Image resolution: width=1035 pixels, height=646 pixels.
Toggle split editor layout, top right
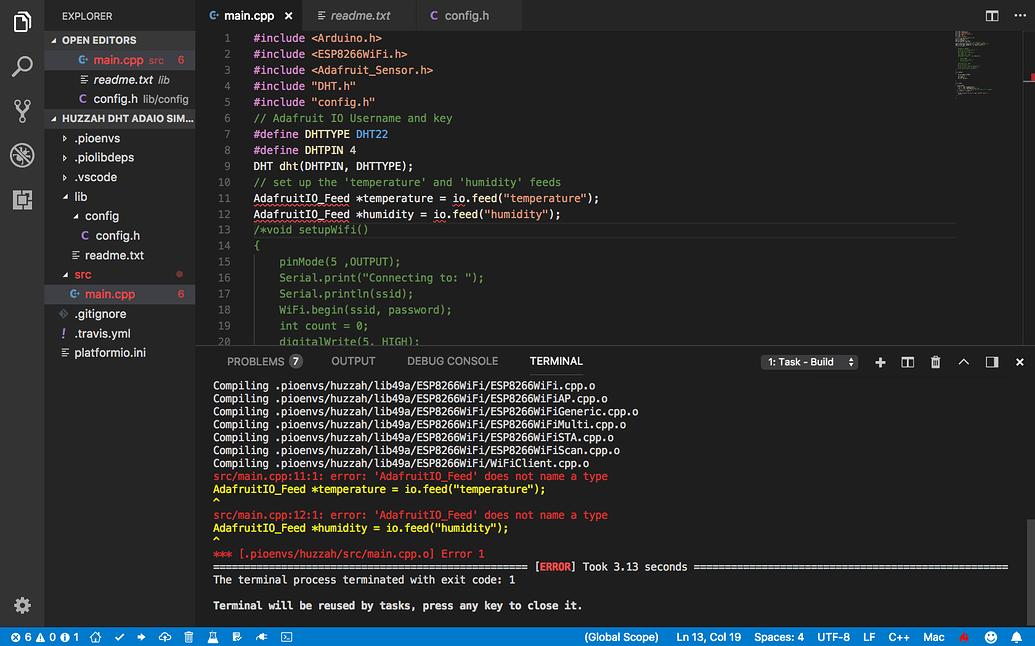coord(991,15)
